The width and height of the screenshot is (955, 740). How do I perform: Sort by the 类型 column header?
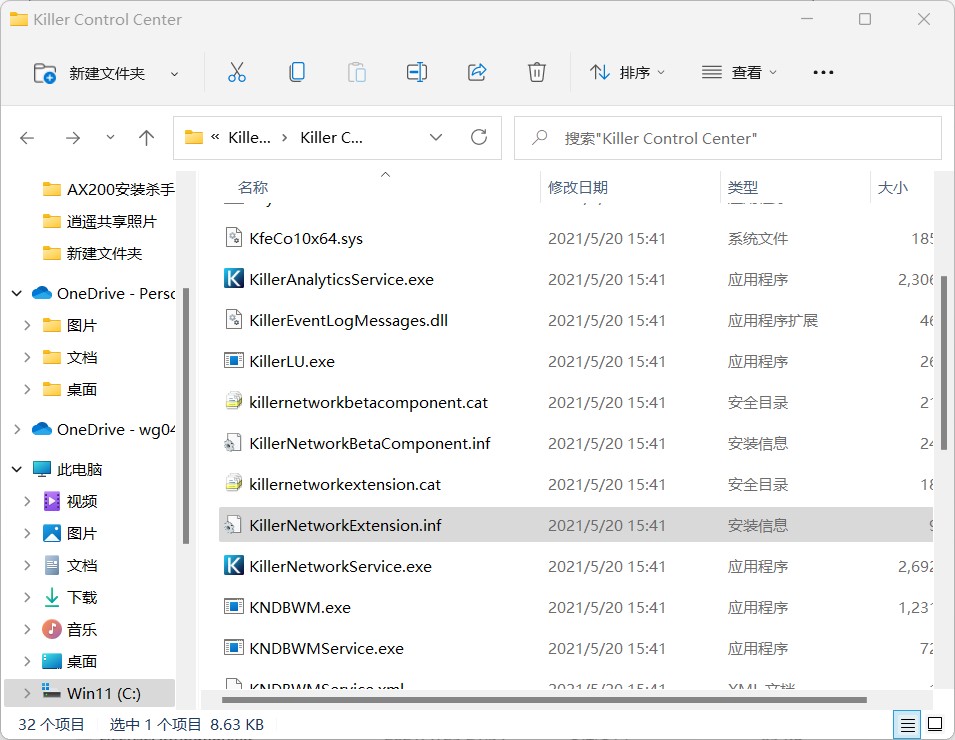tap(743, 188)
